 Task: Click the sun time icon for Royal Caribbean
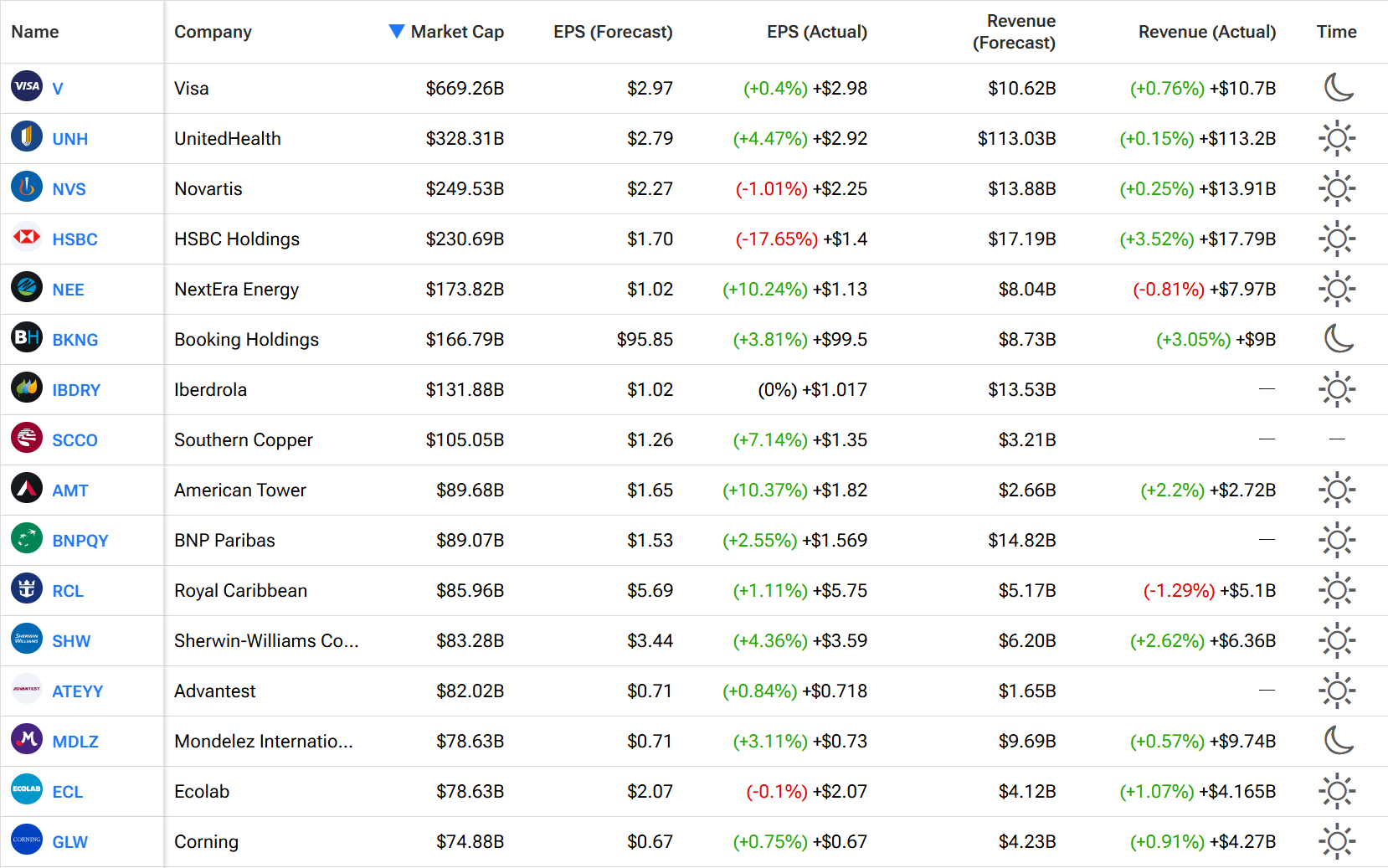point(1337,590)
